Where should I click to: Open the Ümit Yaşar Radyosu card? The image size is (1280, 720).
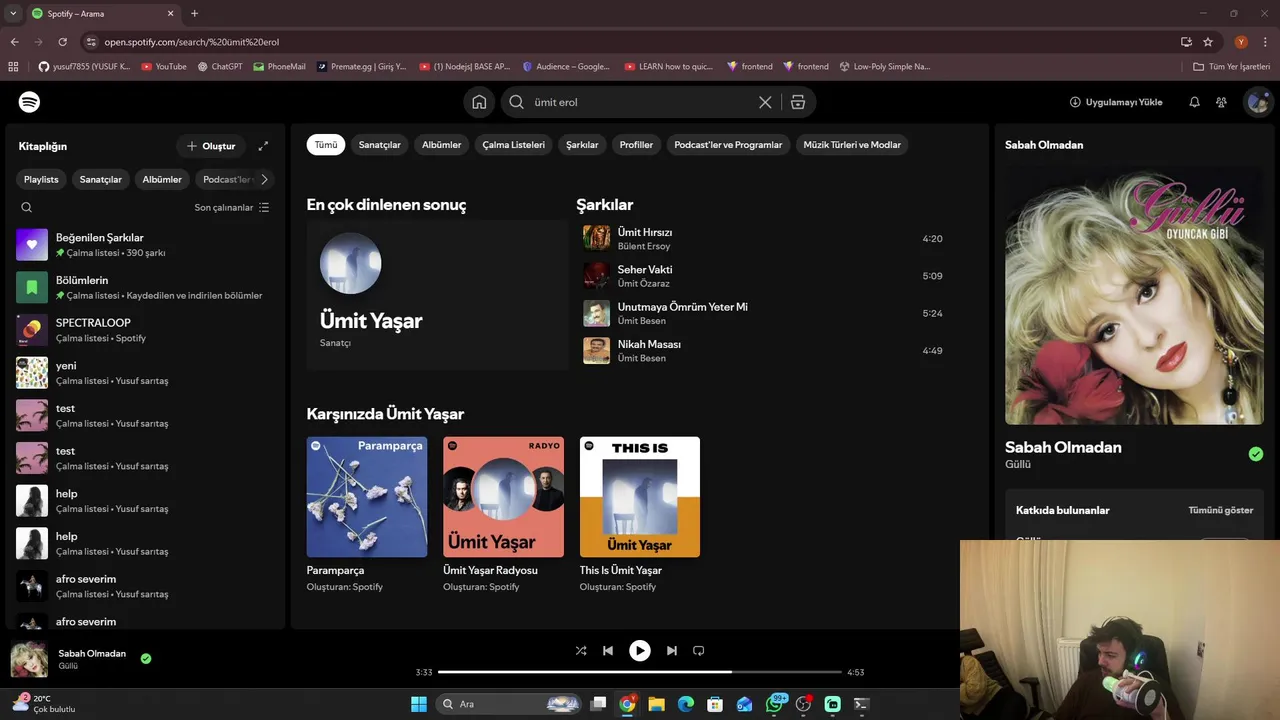click(x=503, y=514)
